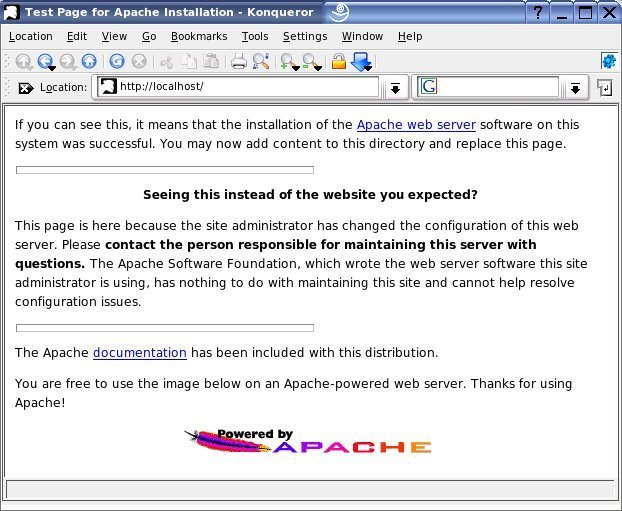Click the 'Location:' label
The width and height of the screenshot is (622, 511).
click(63, 87)
